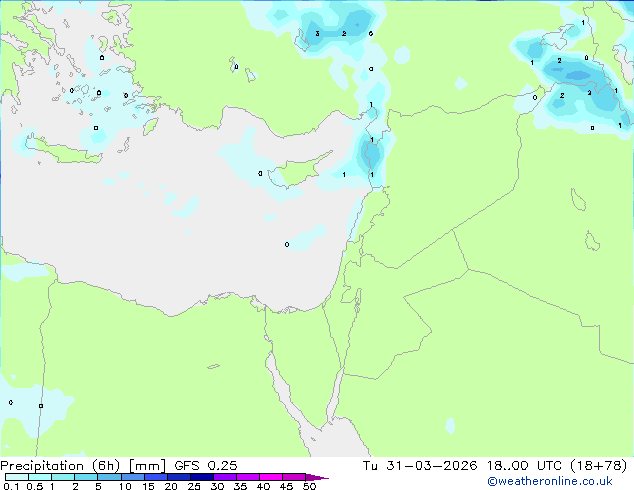The image size is (634, 490).
Task: Click the 45–50 mm legend color box
Action: point(294,477)
